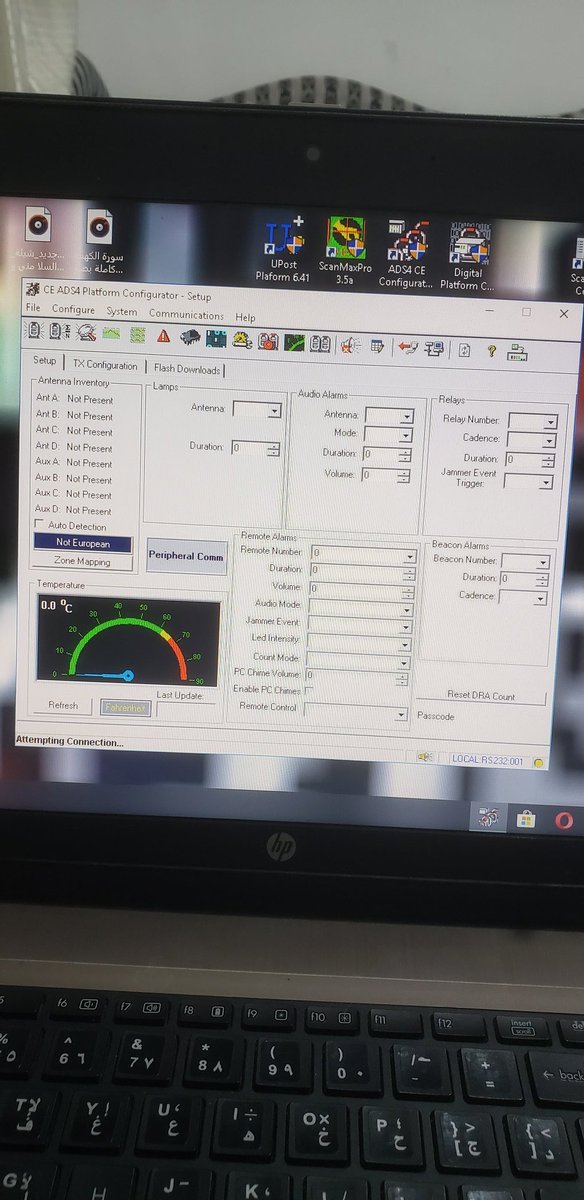The height and width of the screenshot is (1200, 584).
Task: Click the Zone Mapping button
Action: (83, 562)
